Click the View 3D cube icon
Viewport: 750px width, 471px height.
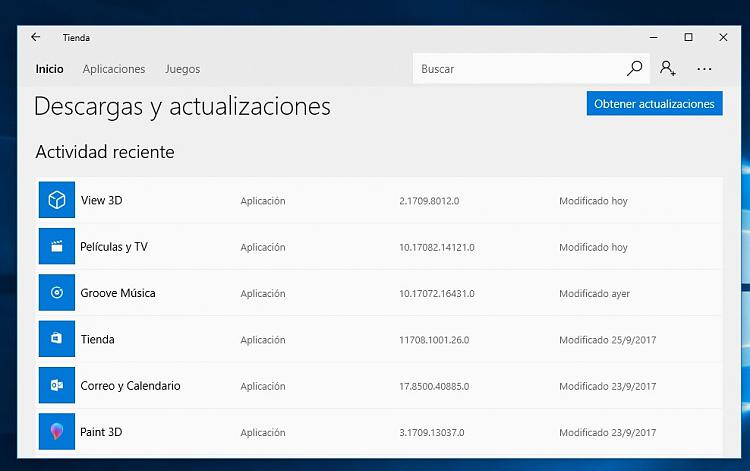coord(57,200)
